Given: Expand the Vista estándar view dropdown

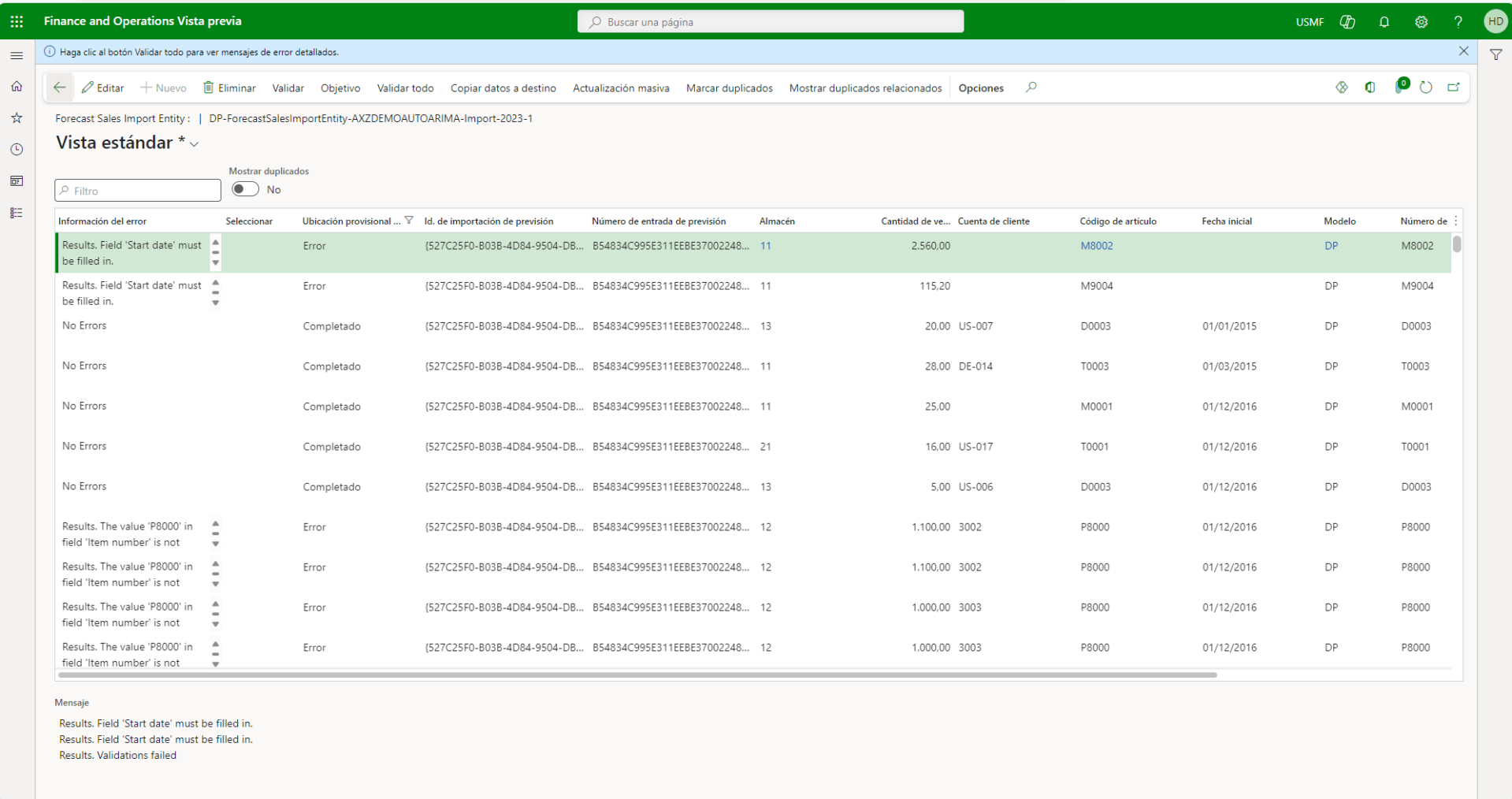Looking at the screenshot, I should tap(195, 144).
